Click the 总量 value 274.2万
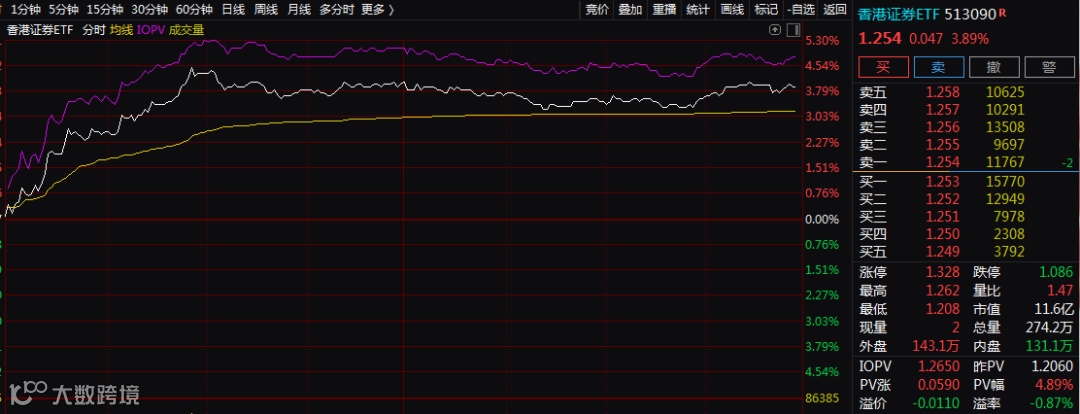 tap(1051, 328)
